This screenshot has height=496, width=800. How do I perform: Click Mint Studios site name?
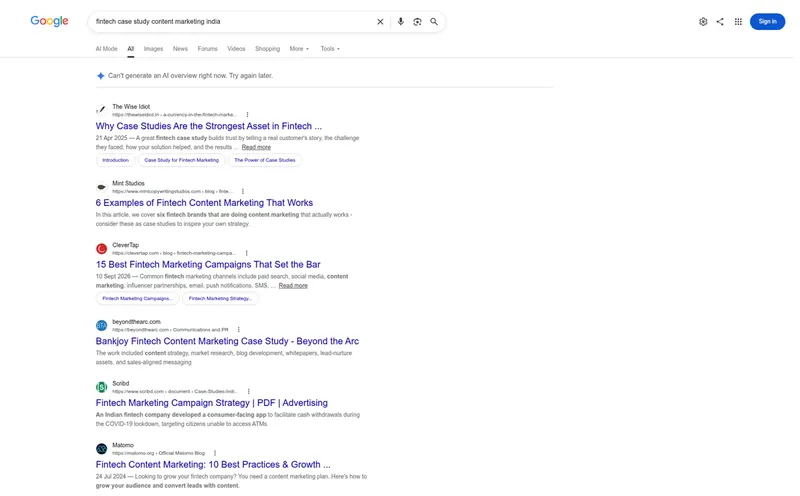click(129, 183)
